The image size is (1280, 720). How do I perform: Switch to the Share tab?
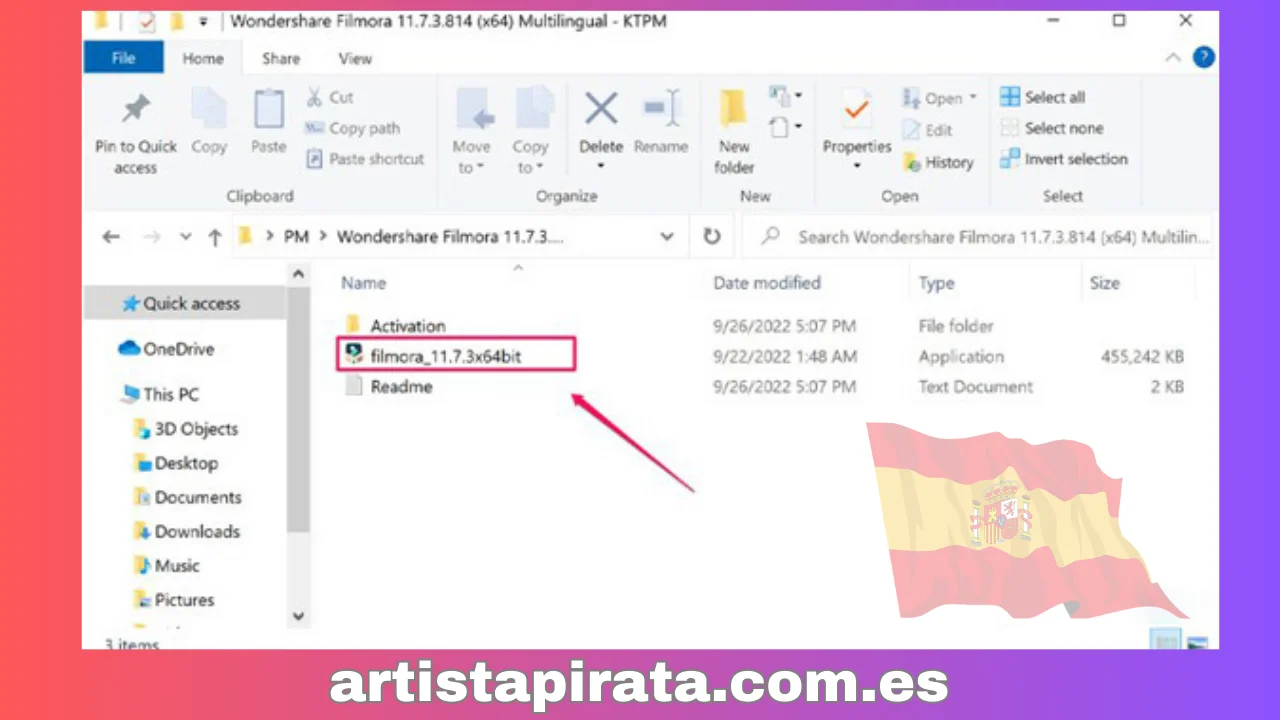281,59
